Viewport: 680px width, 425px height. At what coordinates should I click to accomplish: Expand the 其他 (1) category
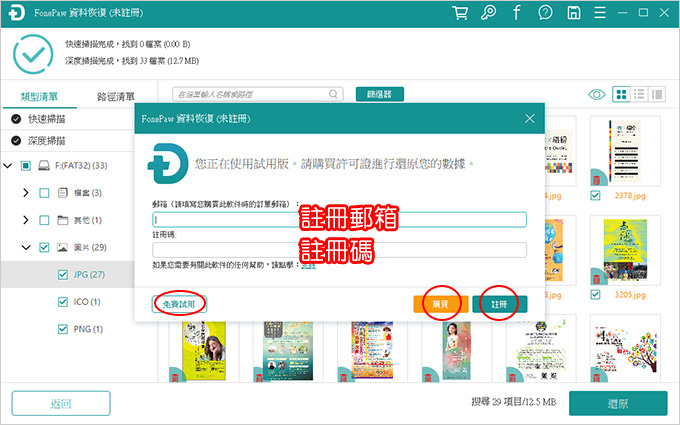click(26, 220)
